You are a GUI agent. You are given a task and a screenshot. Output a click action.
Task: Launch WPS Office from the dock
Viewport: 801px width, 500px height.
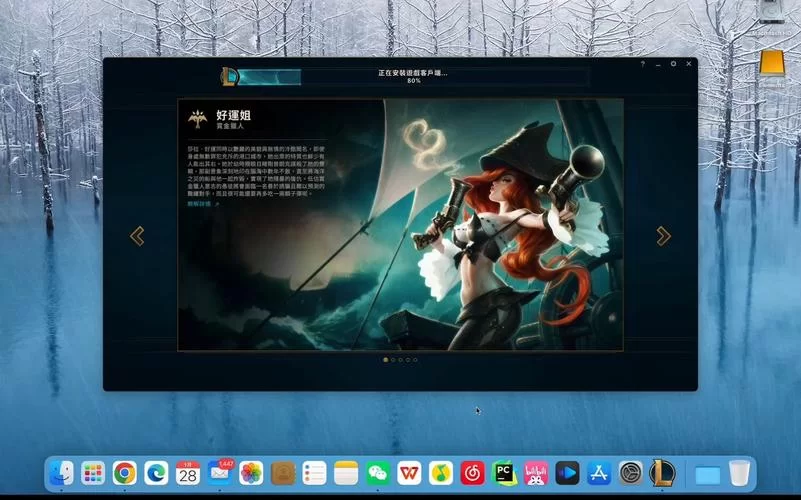[x=409, y=473]
